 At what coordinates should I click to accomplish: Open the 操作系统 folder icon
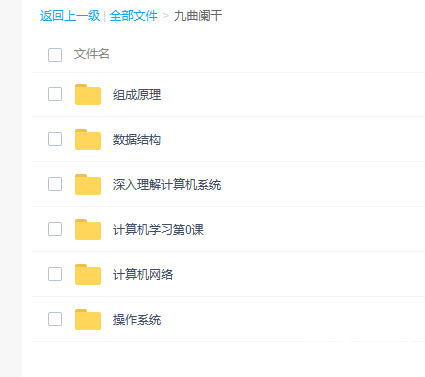point(88,320)
